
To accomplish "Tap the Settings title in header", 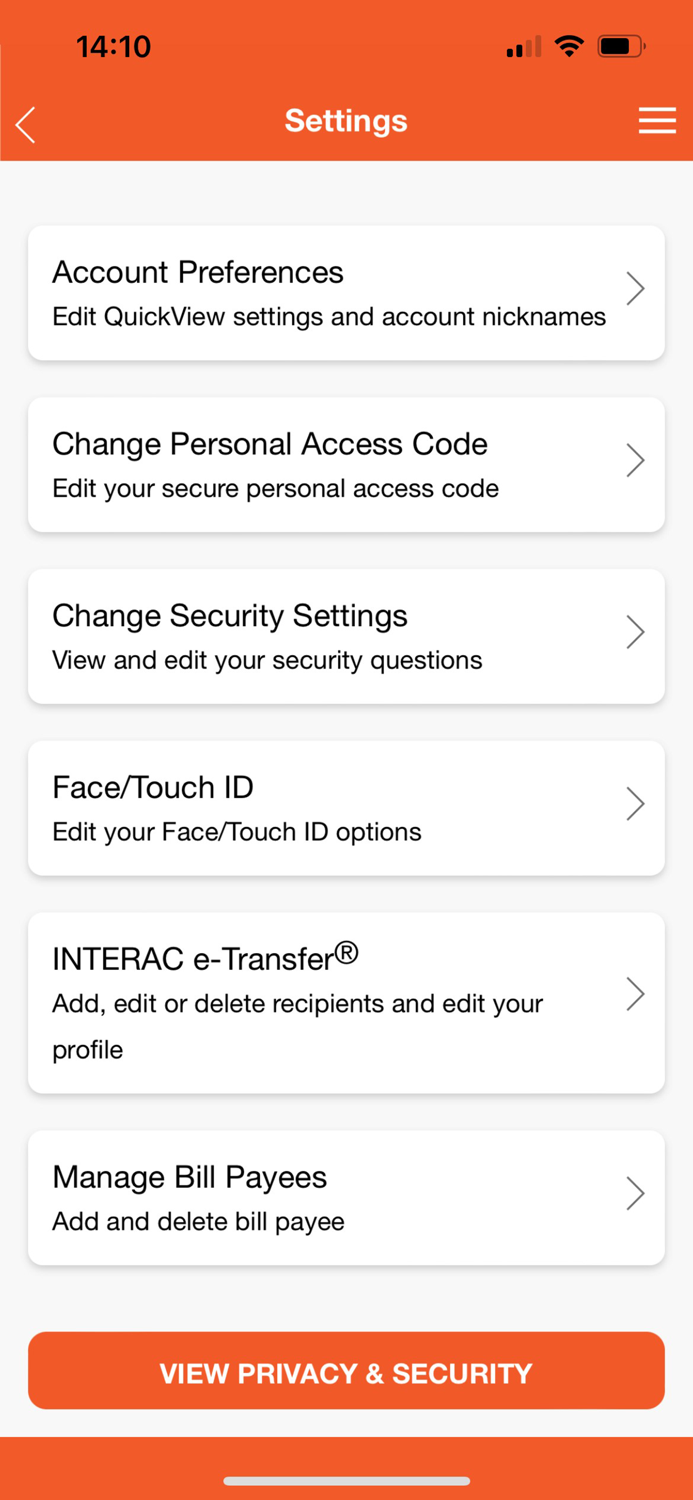I will (346, 120).
